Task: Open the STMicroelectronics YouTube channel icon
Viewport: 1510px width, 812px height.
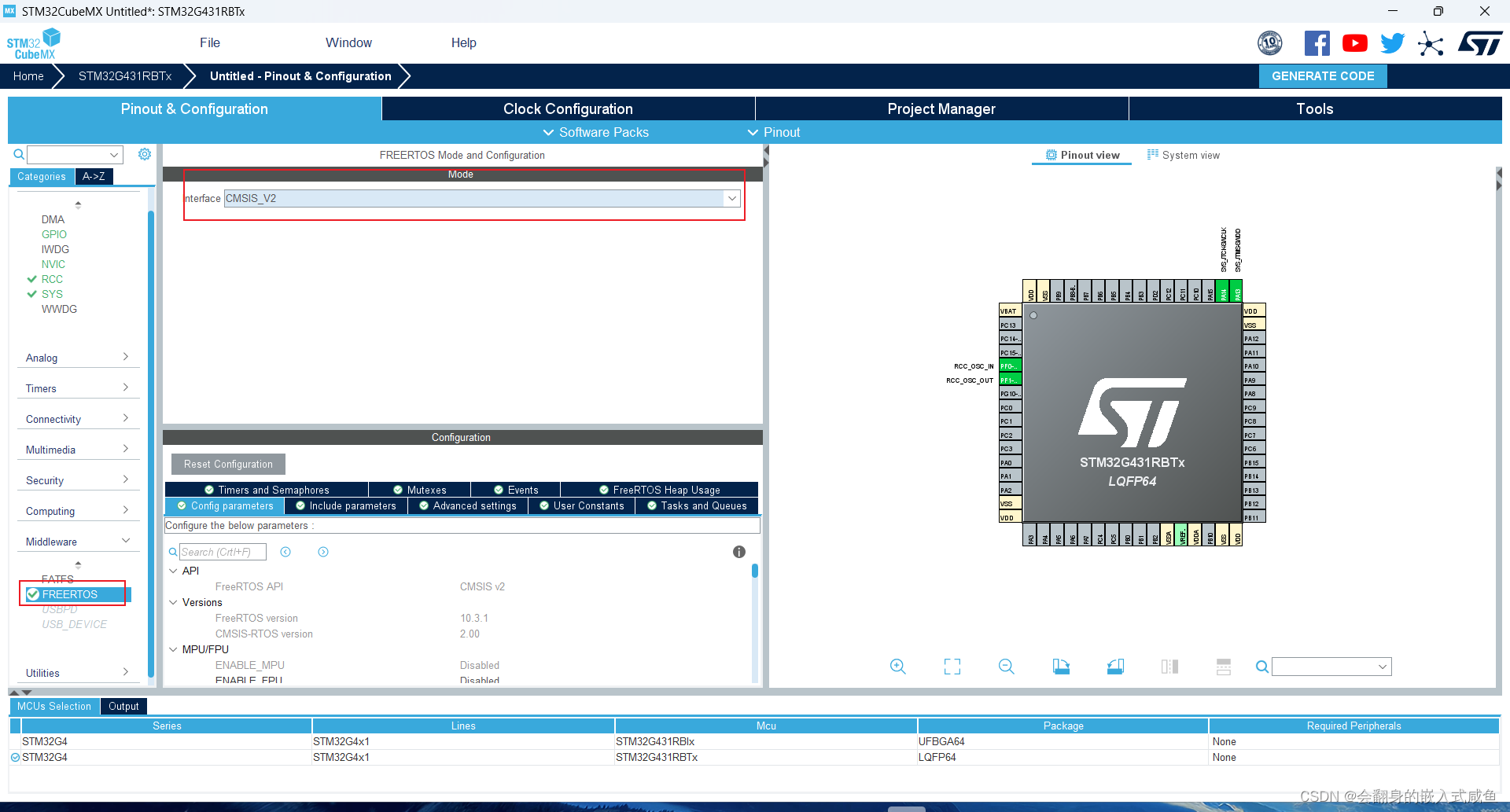Action: coord(1354,43)
